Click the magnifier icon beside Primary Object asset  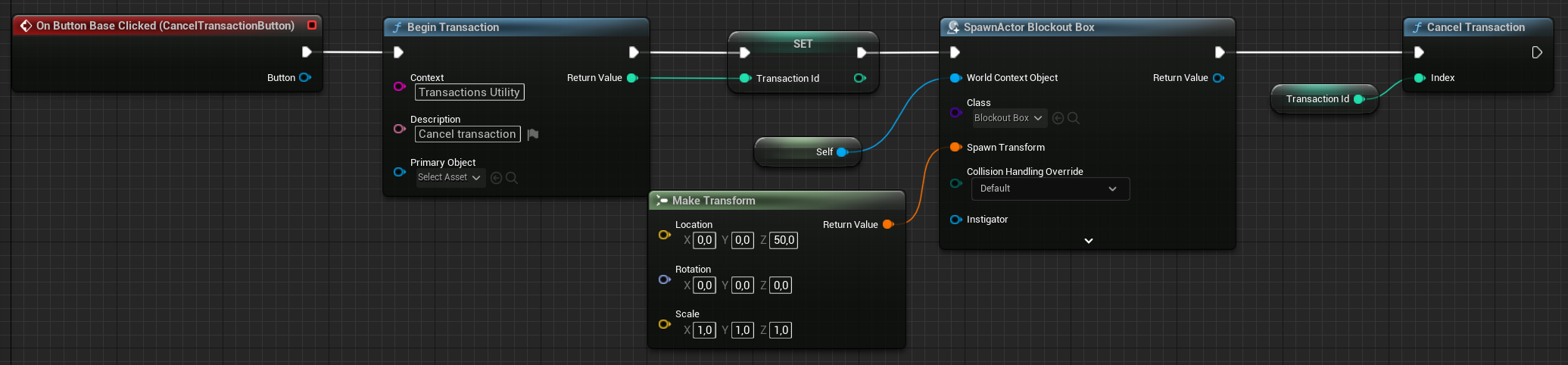click(512, 178)
